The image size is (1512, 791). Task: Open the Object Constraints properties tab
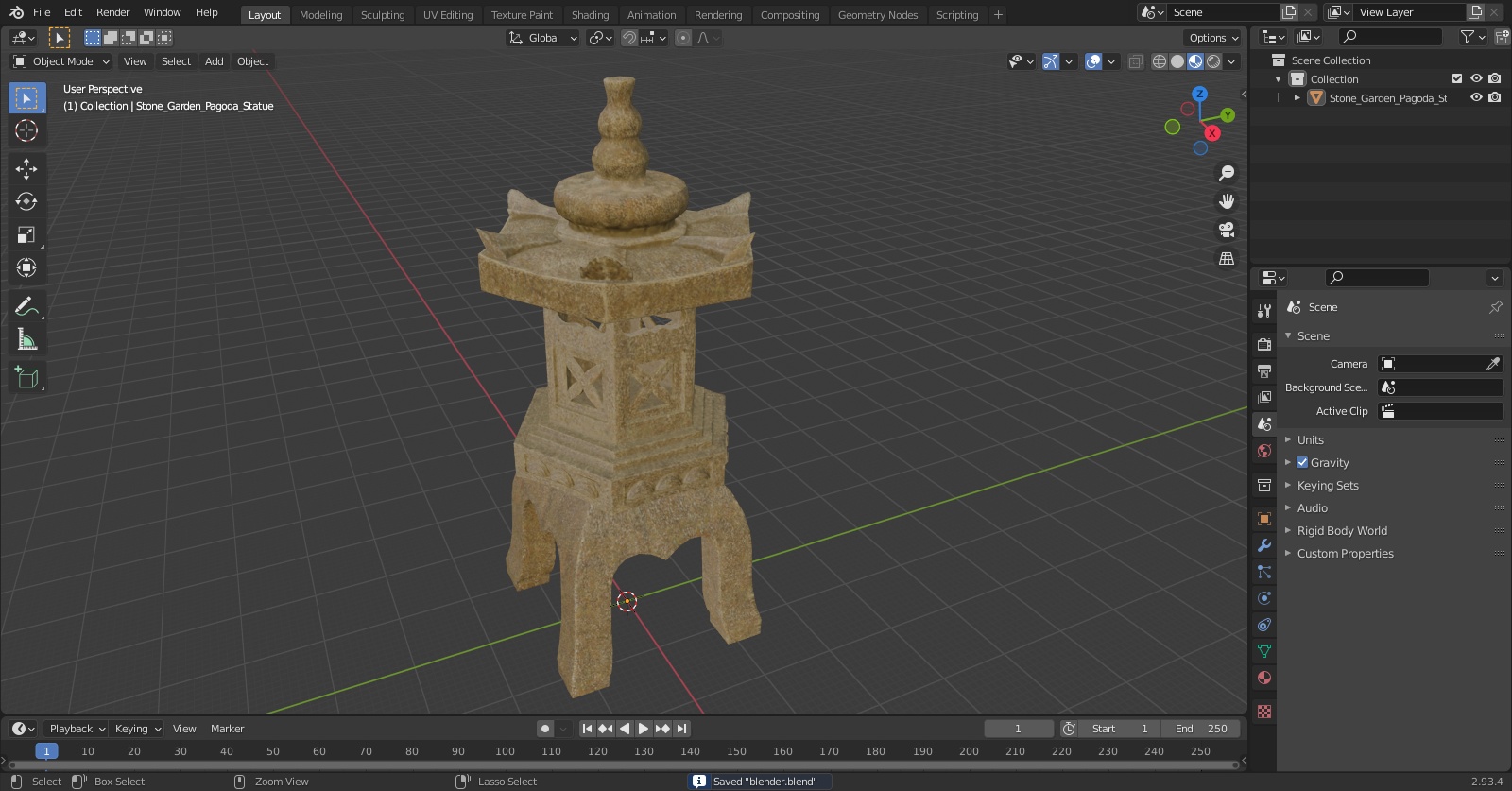click(1263, 625)
